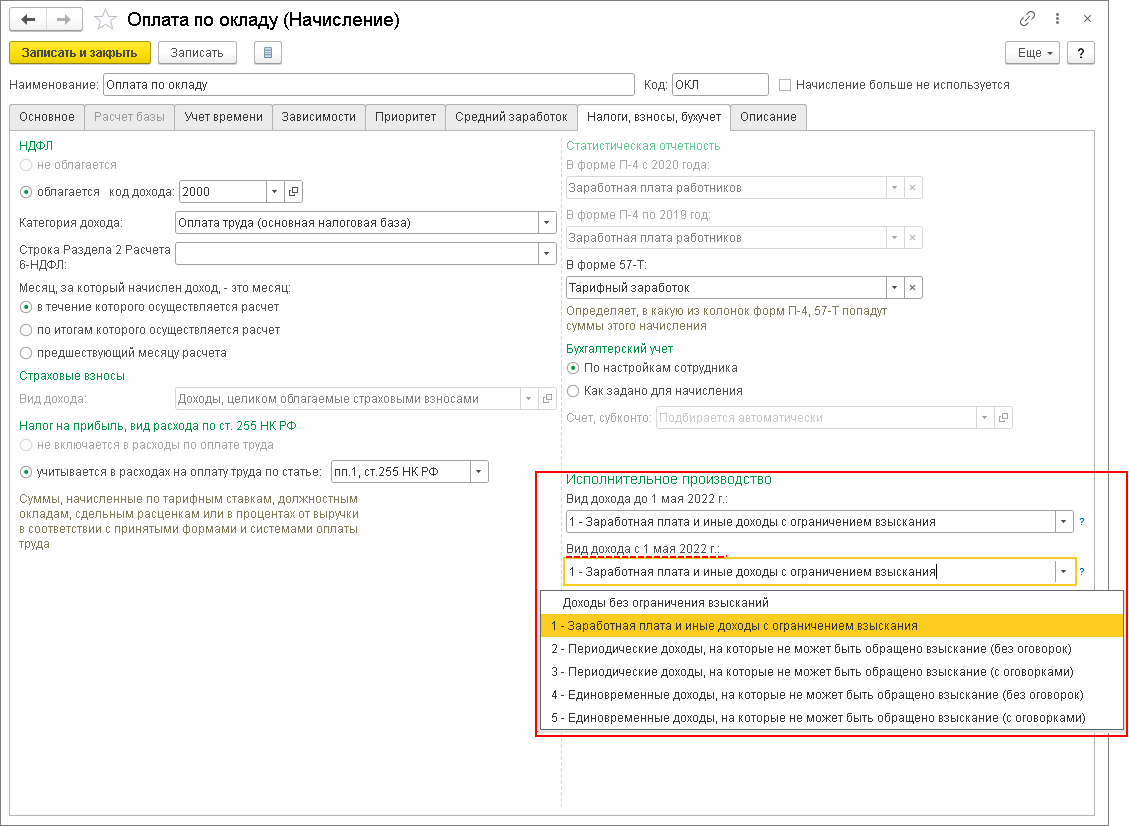Clear the 'В форме 57-Т' field
The width and height of the screenshot is (1129, 826).
click(x=912, y=287)
